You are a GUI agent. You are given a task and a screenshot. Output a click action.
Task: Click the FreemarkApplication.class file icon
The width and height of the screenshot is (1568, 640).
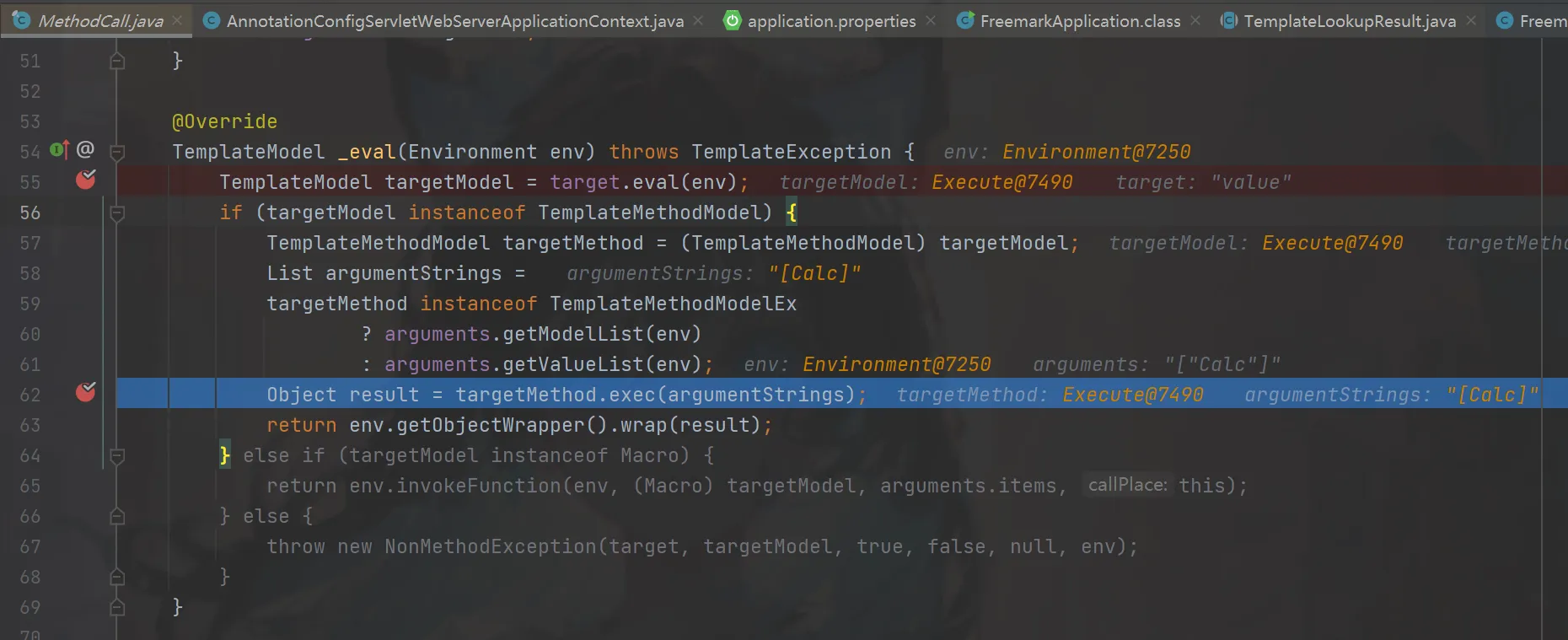click(965, 20)
